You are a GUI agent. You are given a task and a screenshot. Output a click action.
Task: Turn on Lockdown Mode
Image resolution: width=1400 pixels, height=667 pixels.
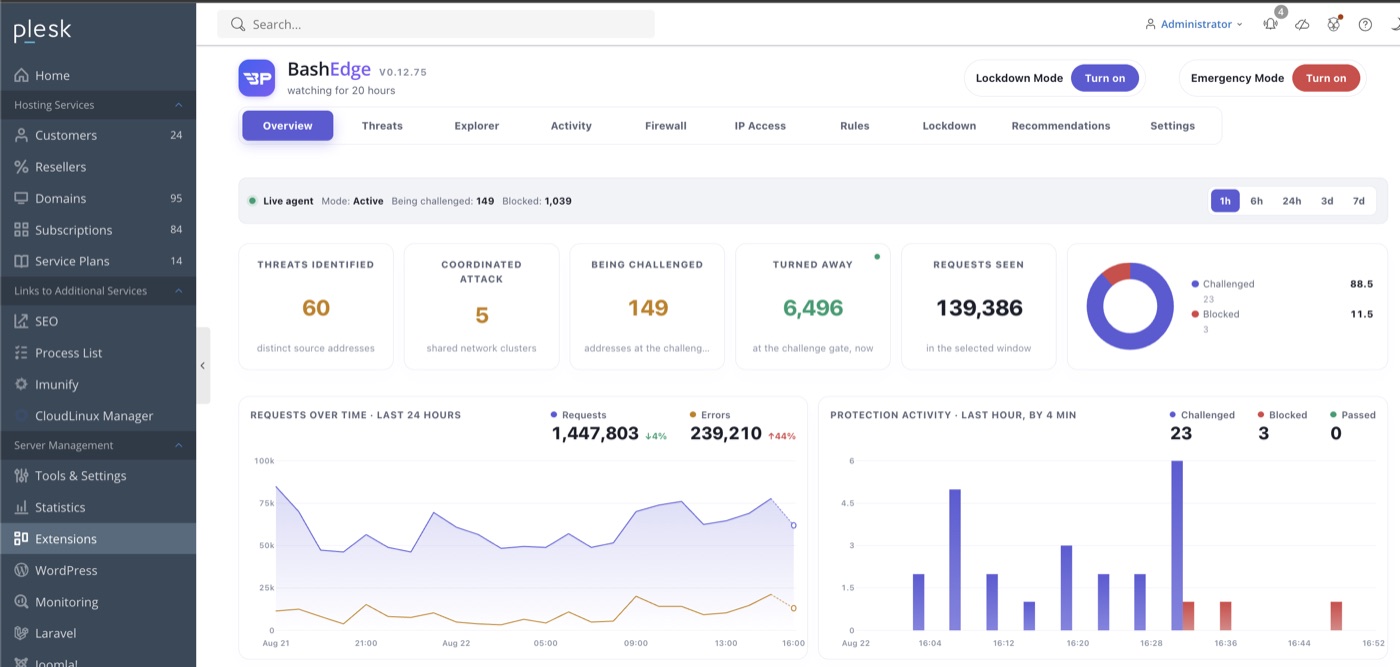tap(1105, 78)
